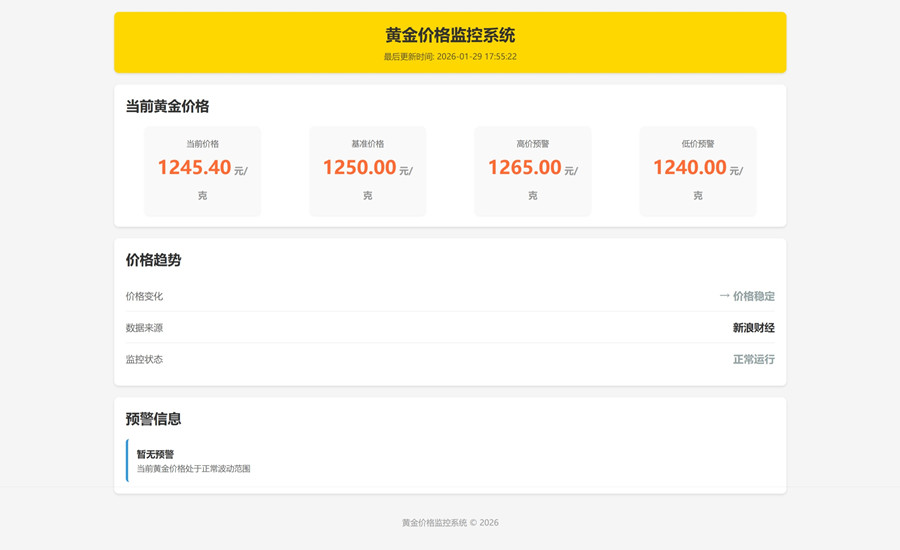Image resolution: width=900 pixels, height=550 pixels.
Task: Select the 暂无预警 alert title
Action: [155, 454]
